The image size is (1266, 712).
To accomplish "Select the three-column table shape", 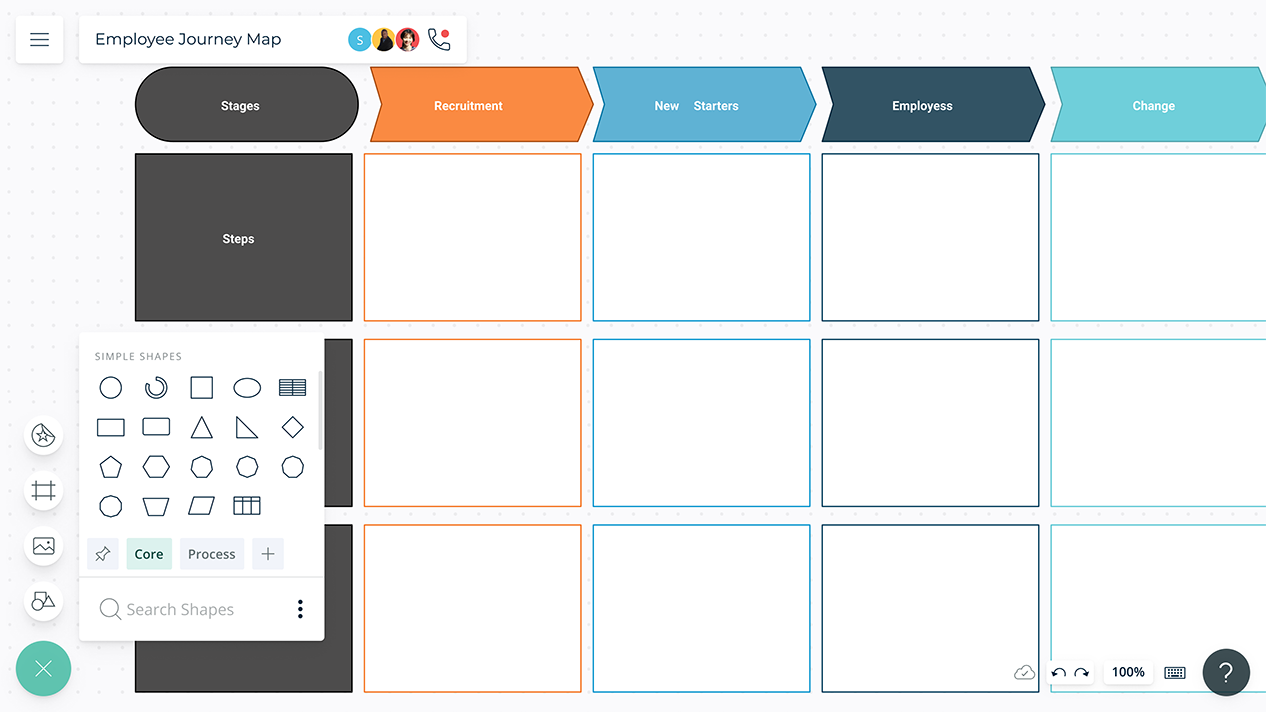I will coord(247,506).
